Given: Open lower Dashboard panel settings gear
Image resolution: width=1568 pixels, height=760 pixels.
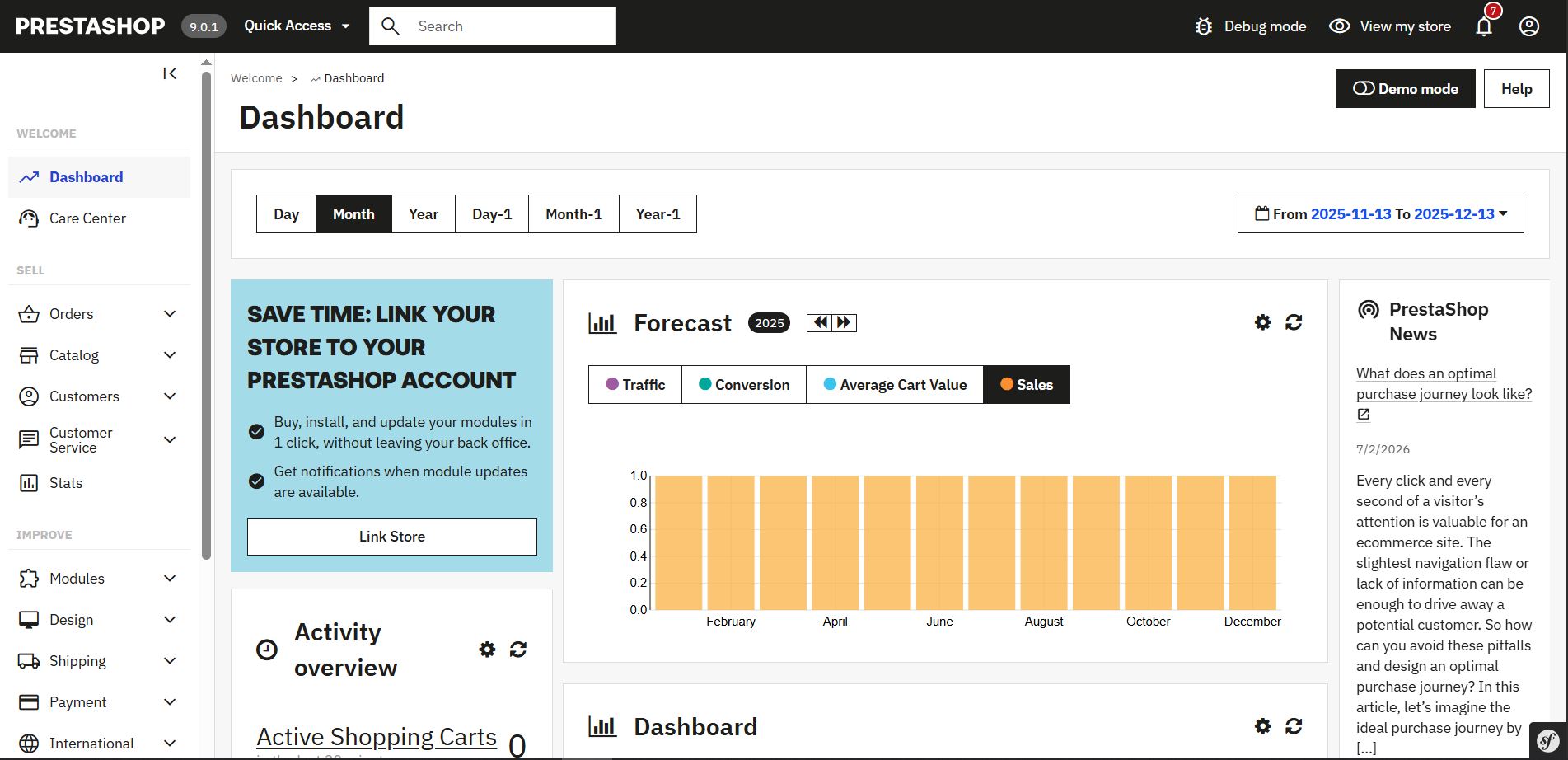Looking at the screenshot, I should pyautogui.click(x=1262, y=726).
